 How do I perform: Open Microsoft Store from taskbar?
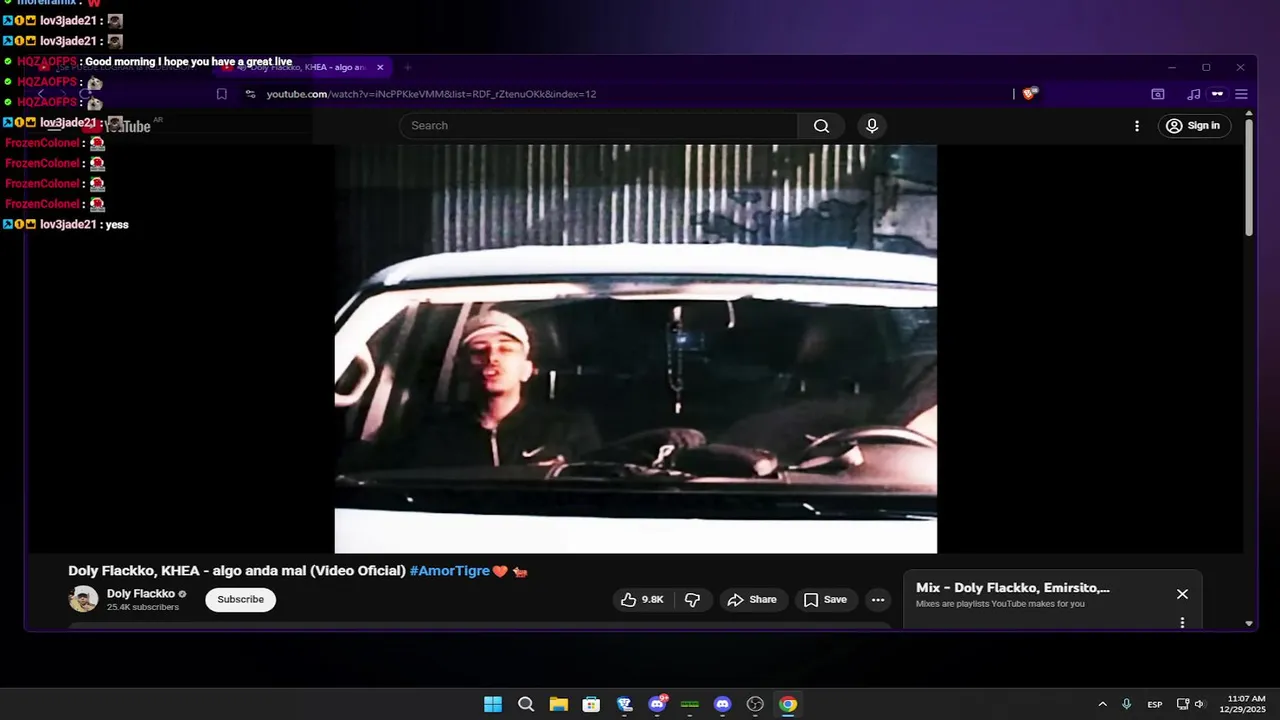(x=591, y=704)
